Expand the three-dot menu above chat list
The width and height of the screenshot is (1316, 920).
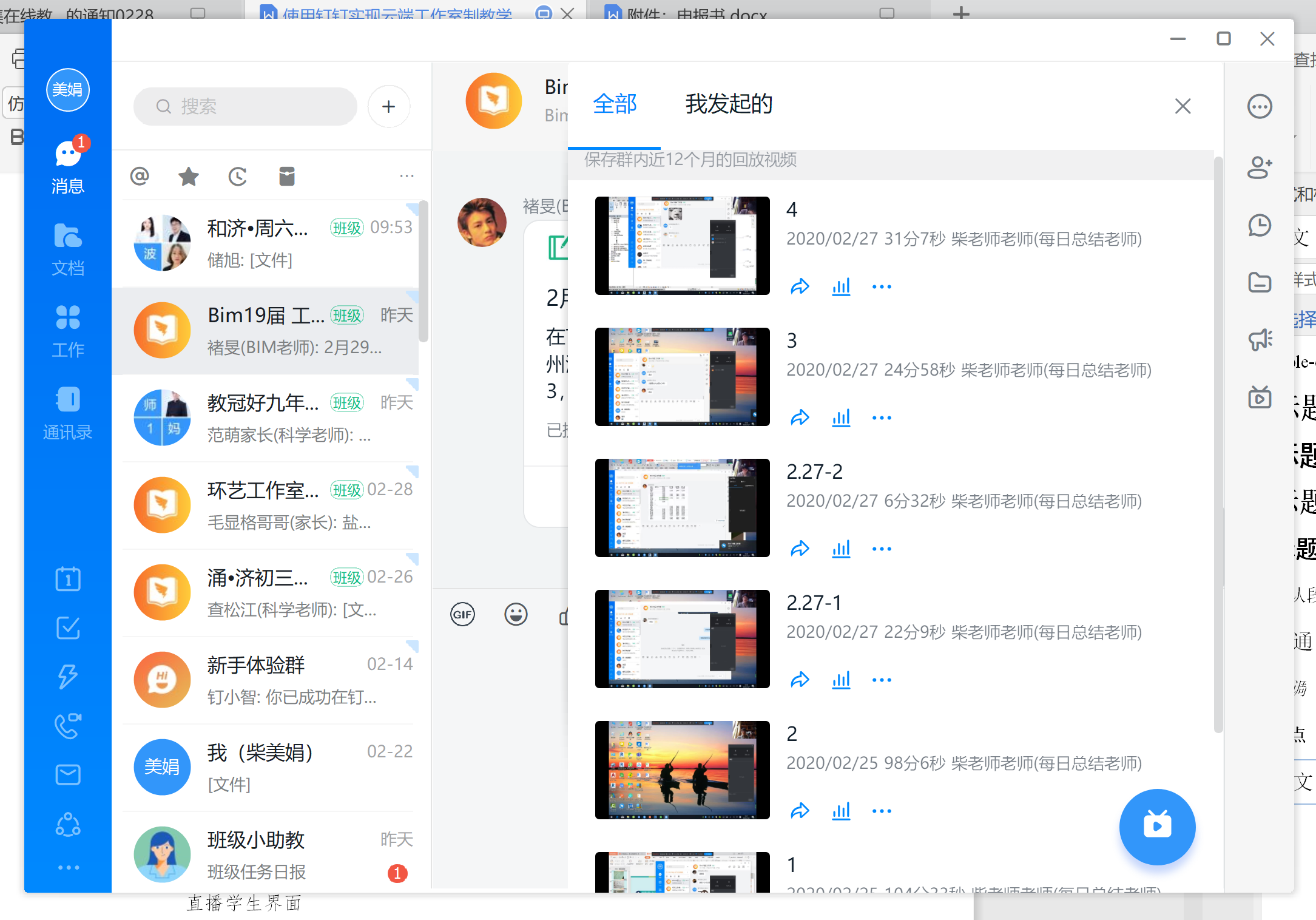pyautogui.click(x=407, y=177)
